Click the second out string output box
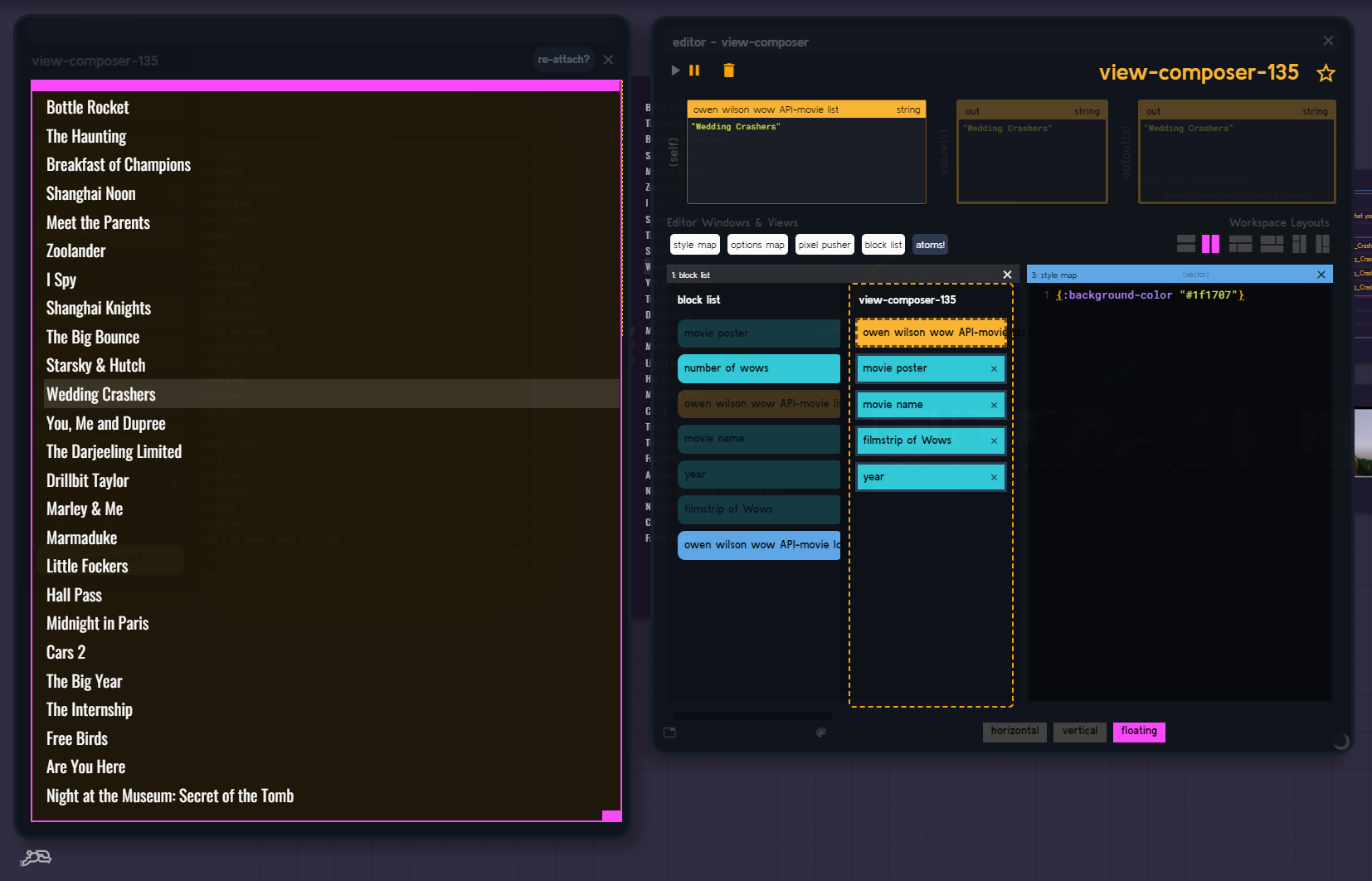 1237,152
